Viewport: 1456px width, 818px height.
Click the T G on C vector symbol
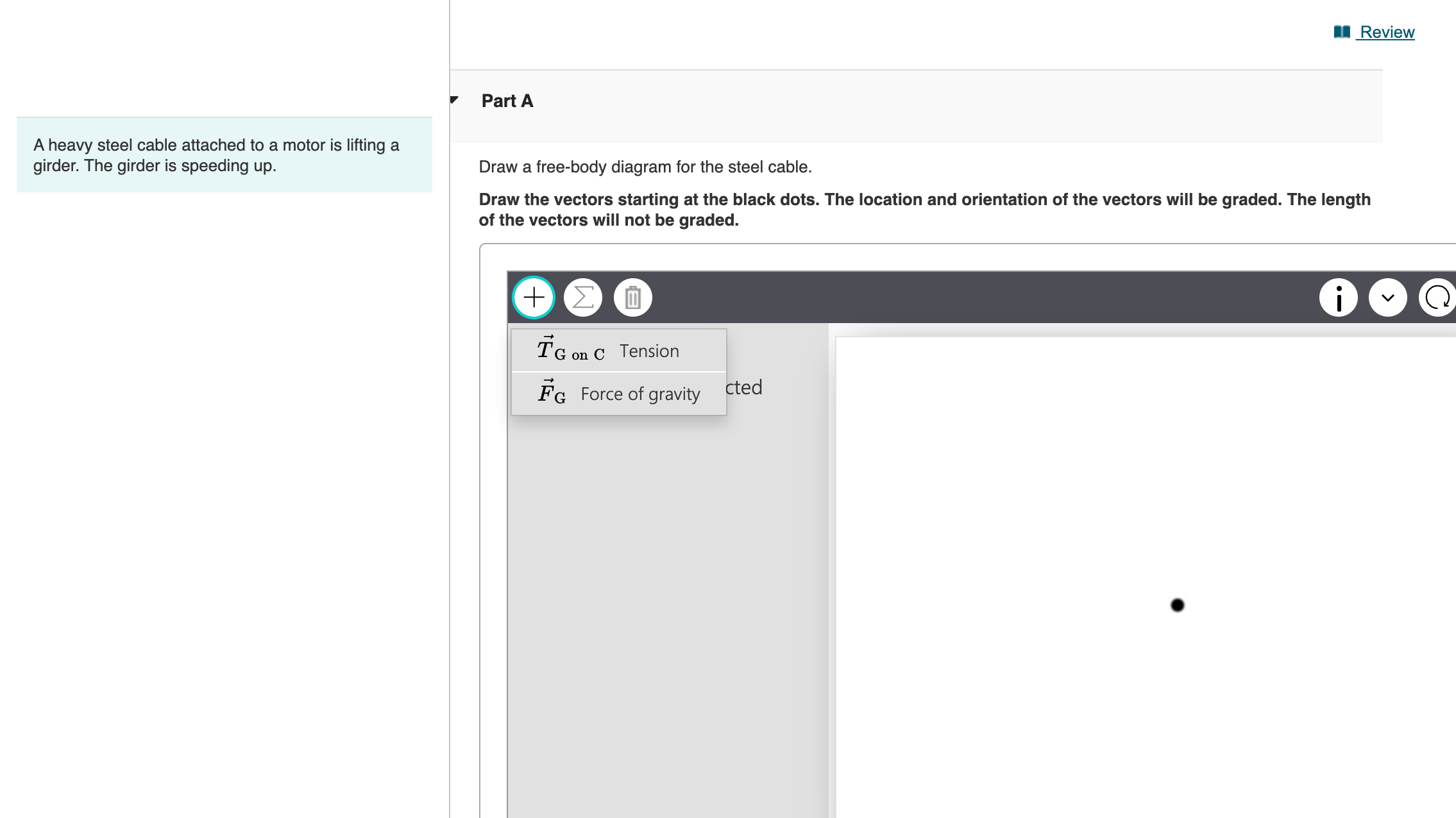570,351
